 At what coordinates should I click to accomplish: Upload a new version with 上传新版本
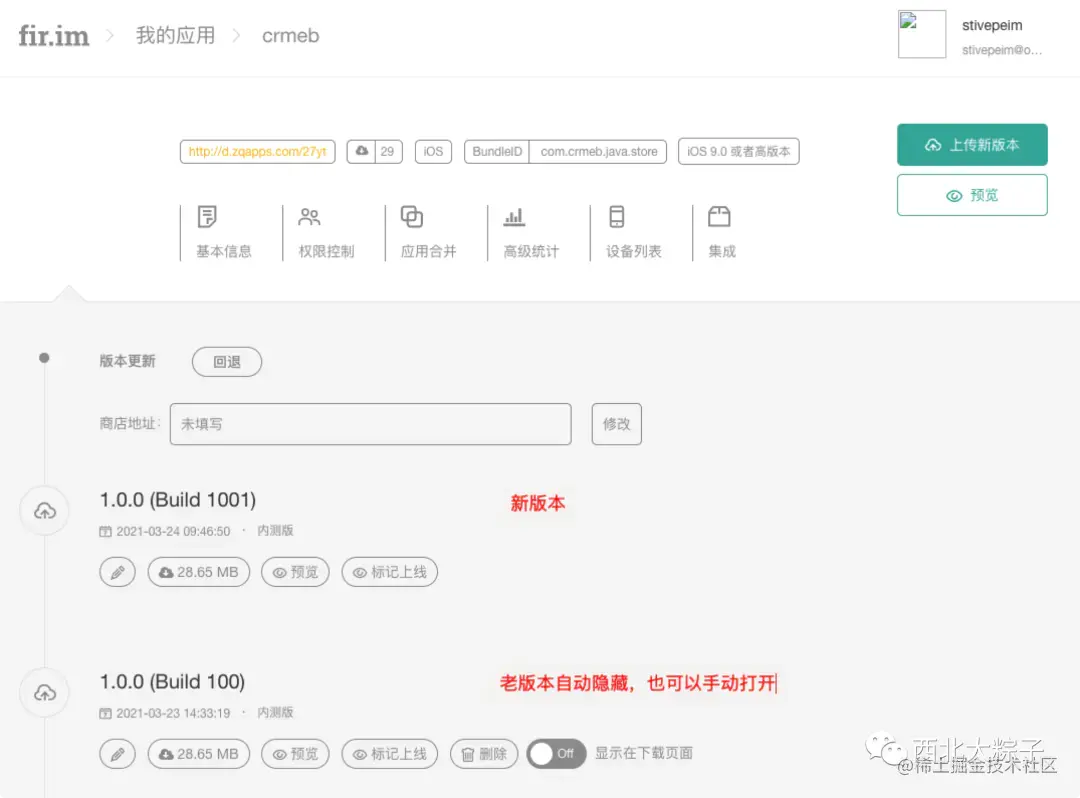pos(972,145)
